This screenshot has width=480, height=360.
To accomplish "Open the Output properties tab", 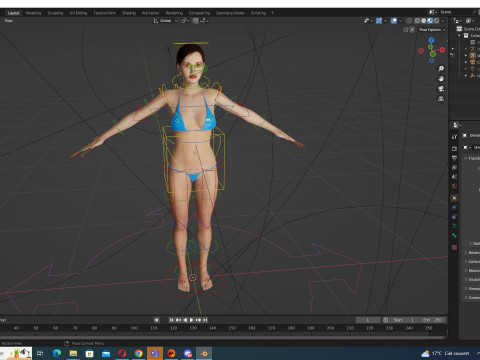I will tap(454, 158).
